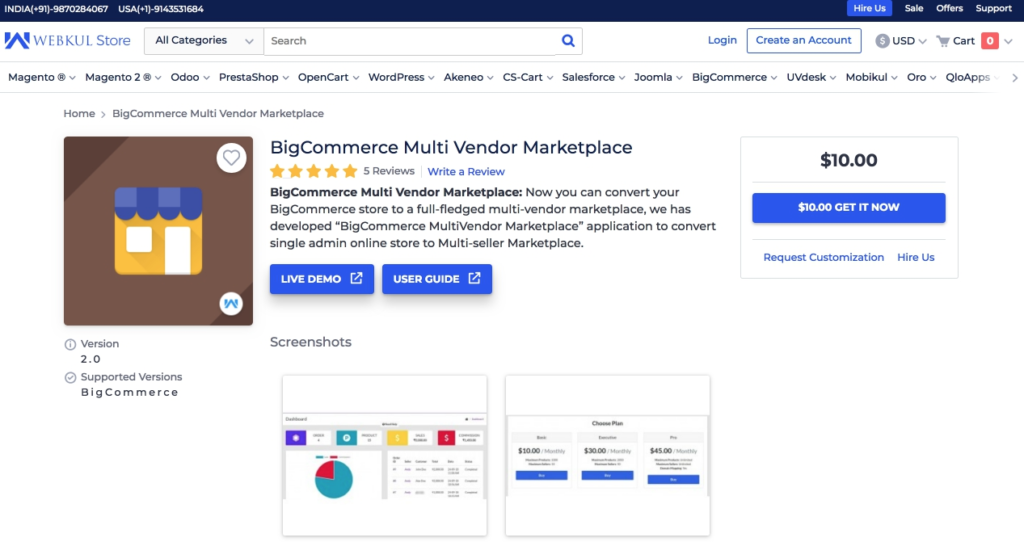Open the Oro menu
The height and width of the screenshot is (542, 1024).
click(x=921, y=77)
